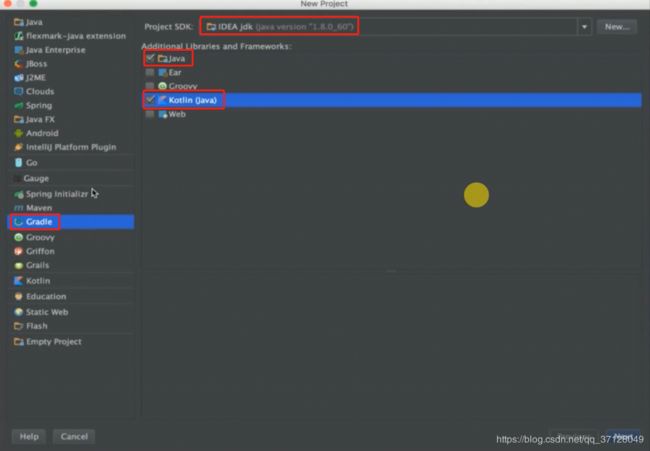Select Java Enterprise project type
Screen dimensions: 650x451
coord(56,50)
